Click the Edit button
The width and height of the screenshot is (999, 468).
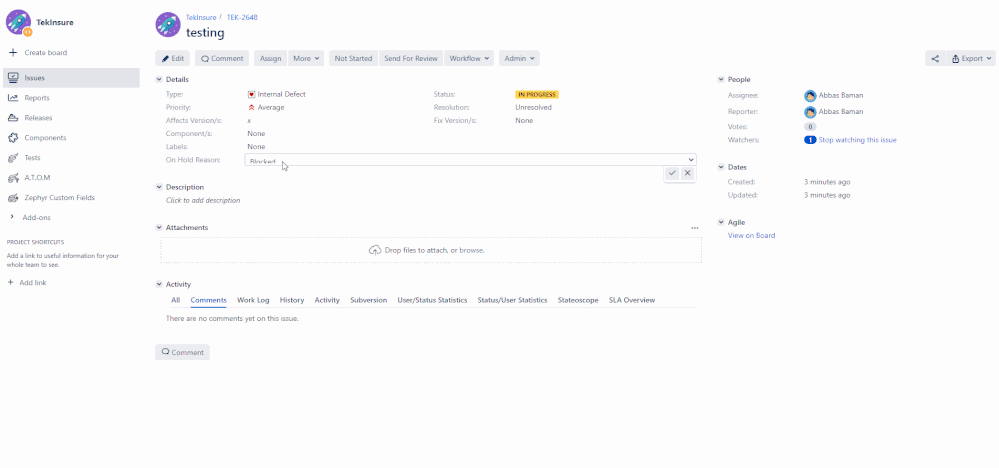tap(173, 59)
